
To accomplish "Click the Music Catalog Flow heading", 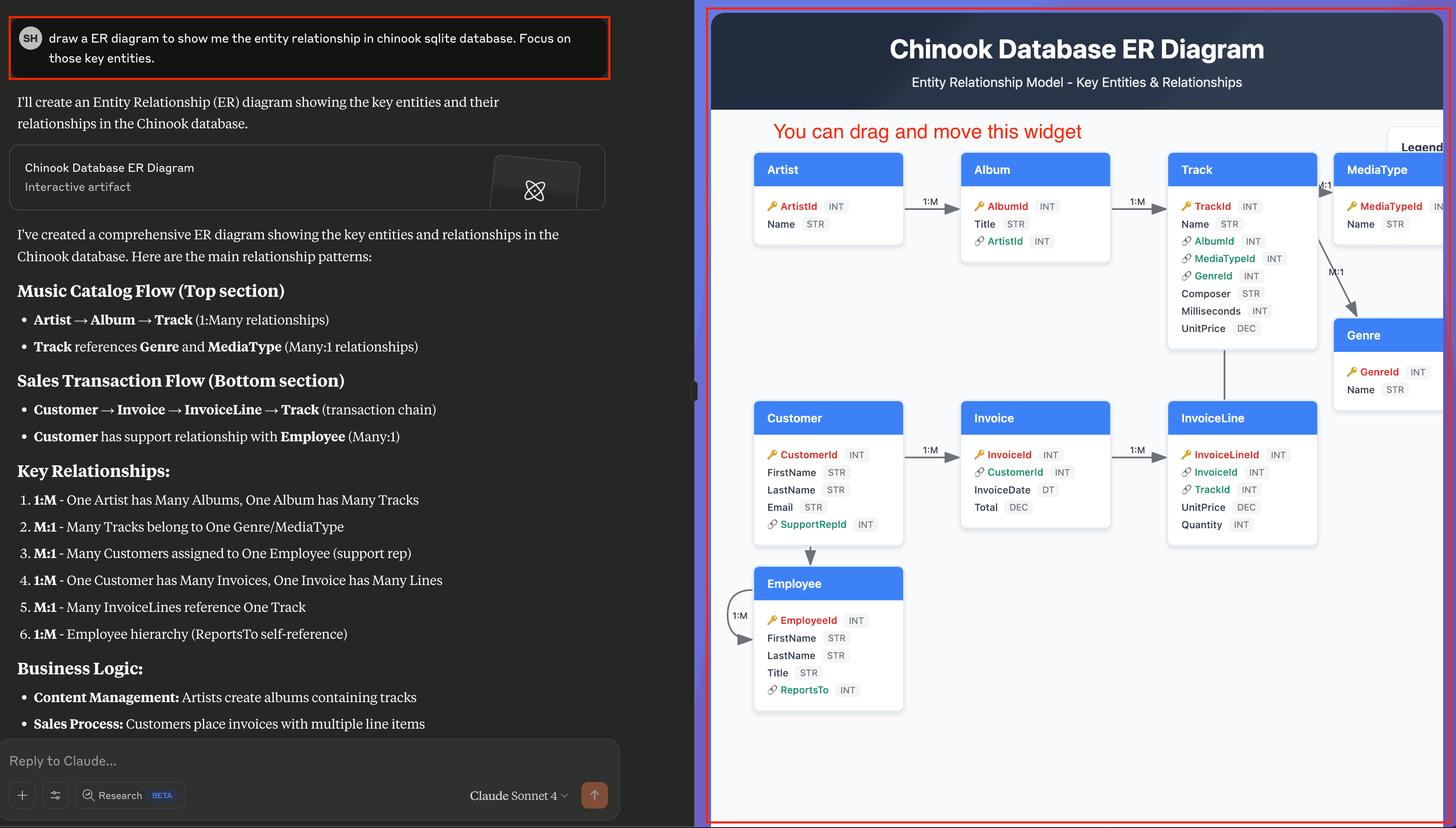I will [x=151, y=291].
